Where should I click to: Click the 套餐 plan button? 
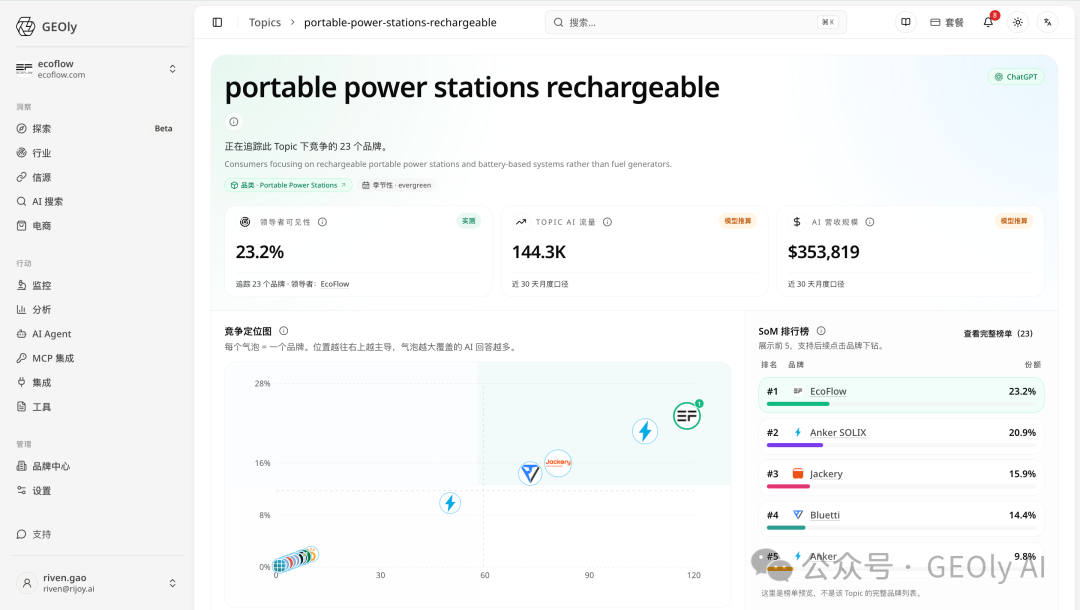click(x=946, y=22)
